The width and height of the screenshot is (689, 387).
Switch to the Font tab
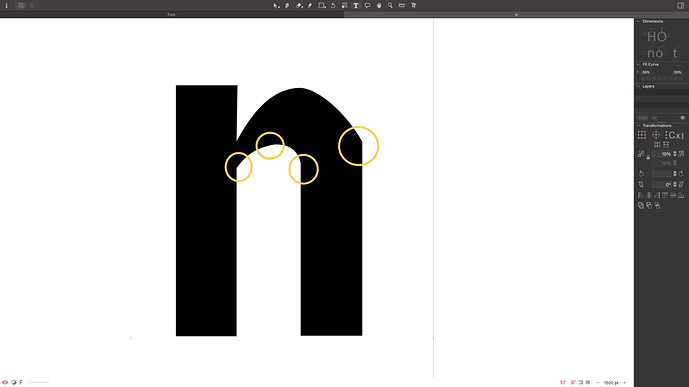pyautogui.click(x=171, y=14)
